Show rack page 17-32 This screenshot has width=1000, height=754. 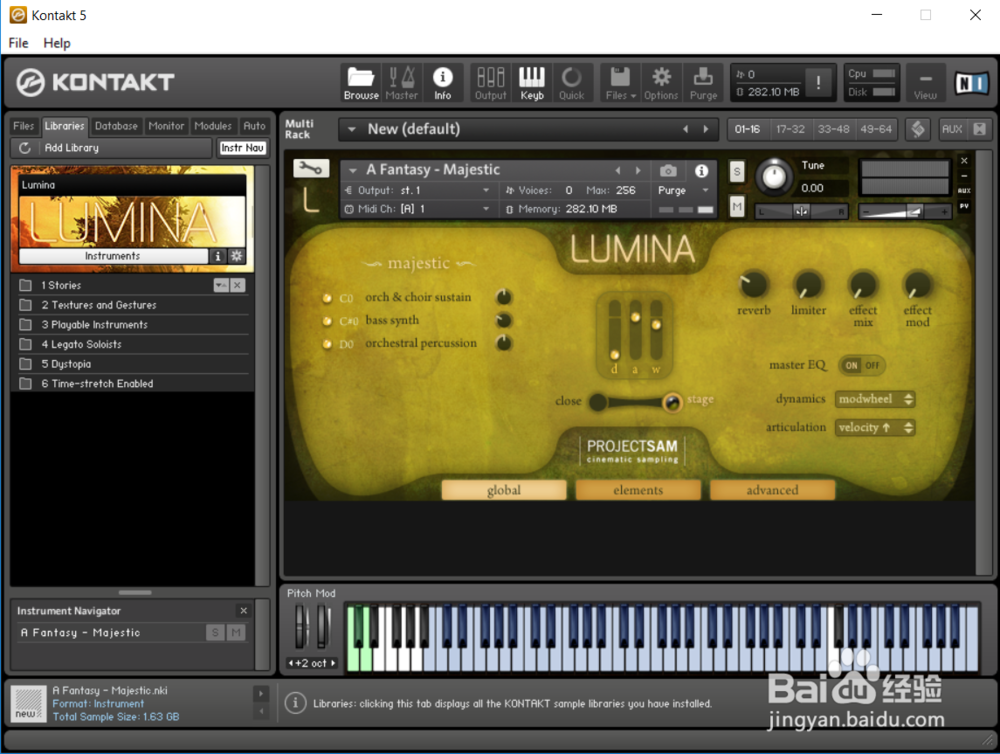tap(790, 129)
